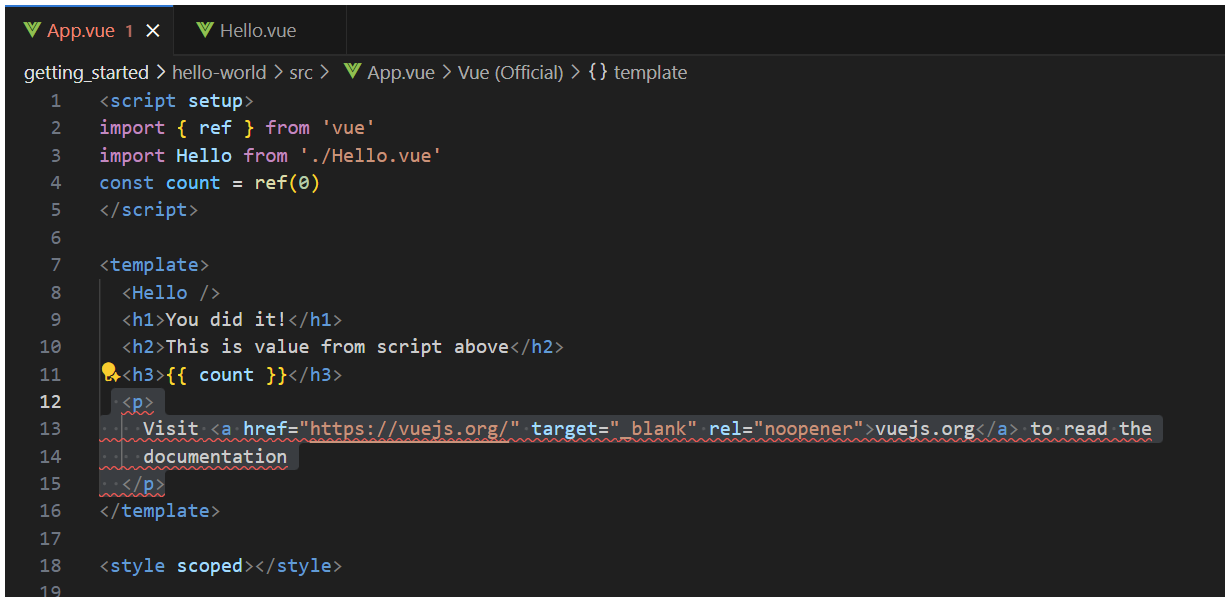Click the https://vuejs.org/ link in code
The height and width of the screenshot is (602, 1230).
(x=414, y=429)
